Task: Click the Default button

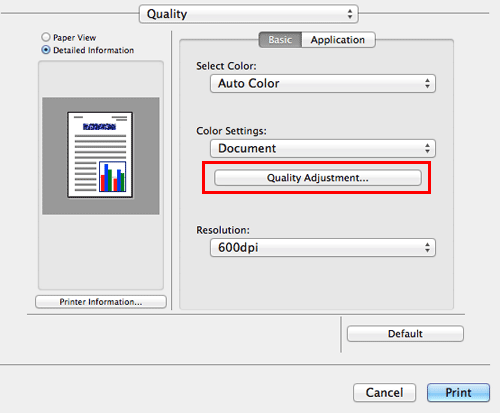Action: 405,334
